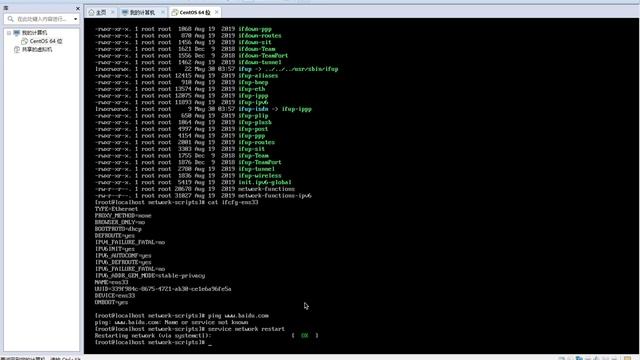
Task: Click the 'init.ipv6-global' filename in terminal
Action: [x=265, y=182]
